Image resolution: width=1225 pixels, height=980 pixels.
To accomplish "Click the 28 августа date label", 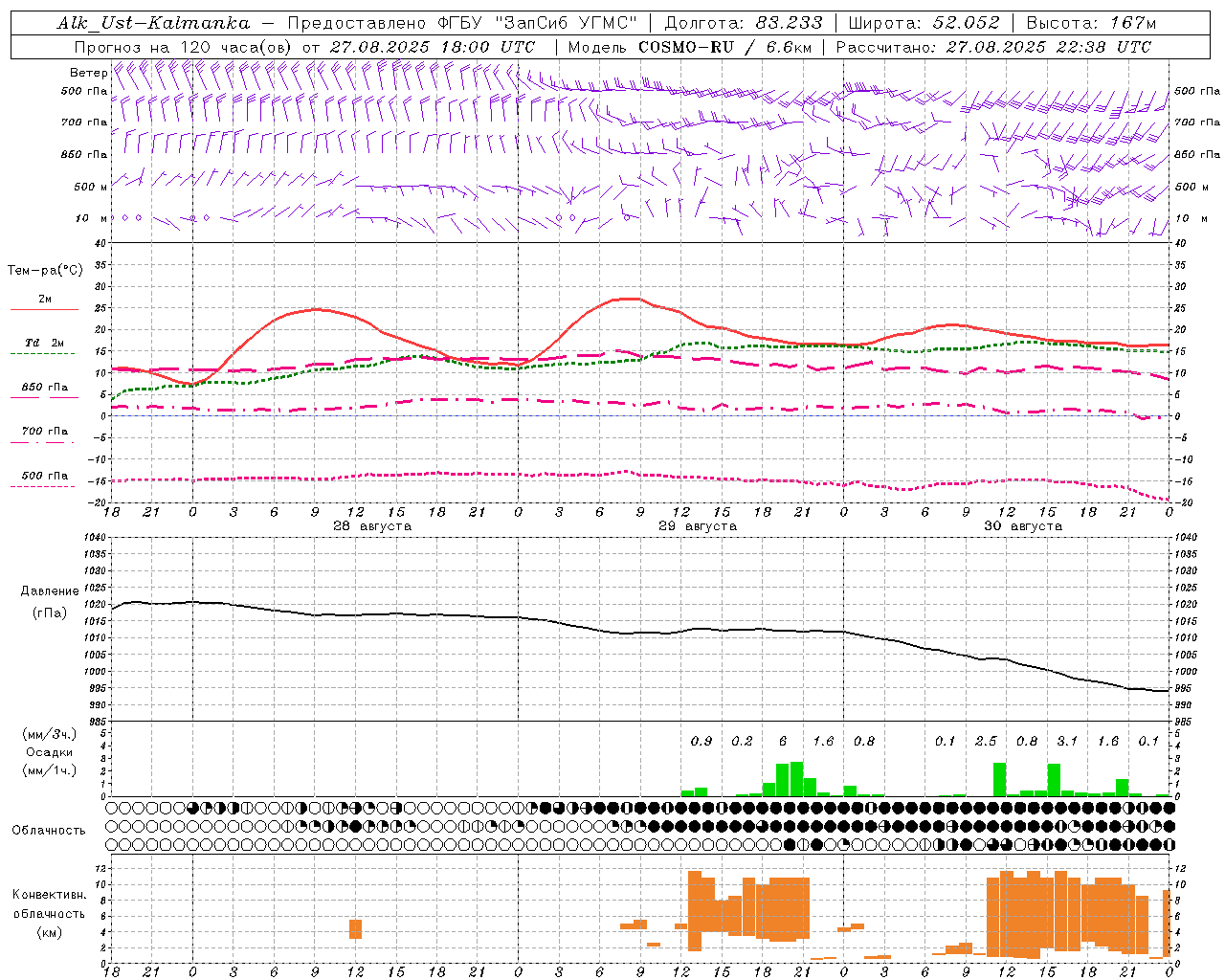I will [372, 526].
